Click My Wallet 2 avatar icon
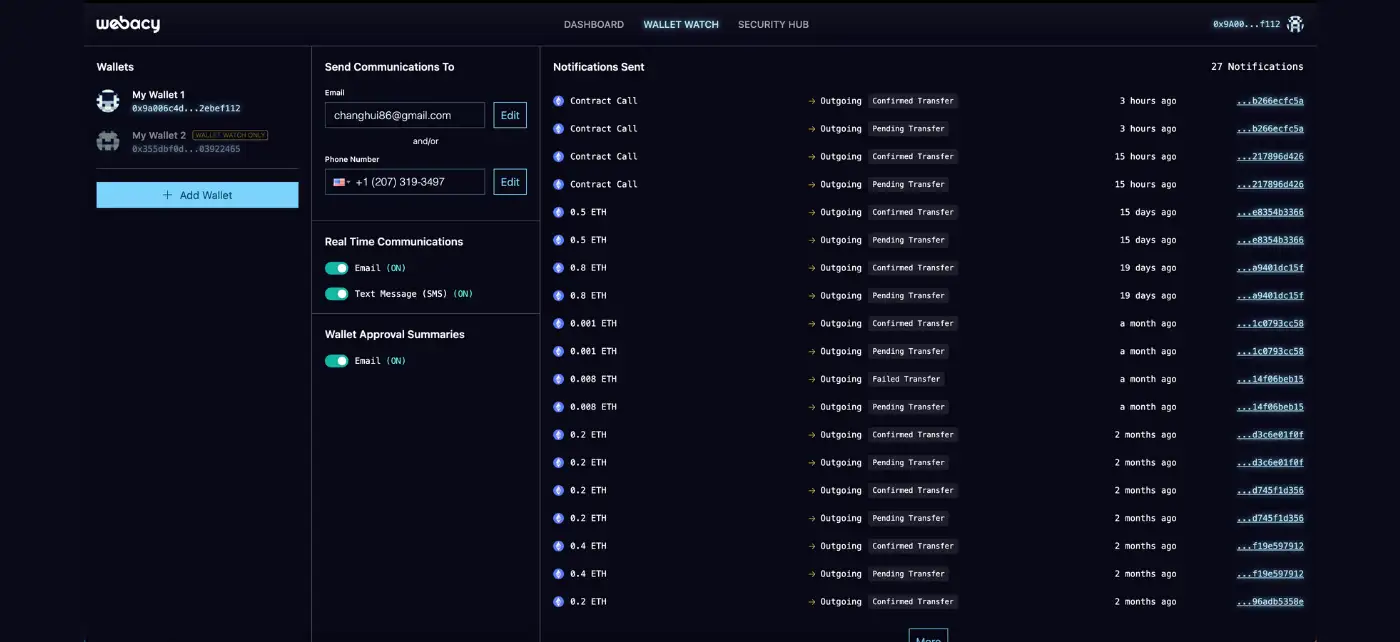This screenshot has width=1400, height=642. pyautogui.click(x=108, y=141)
